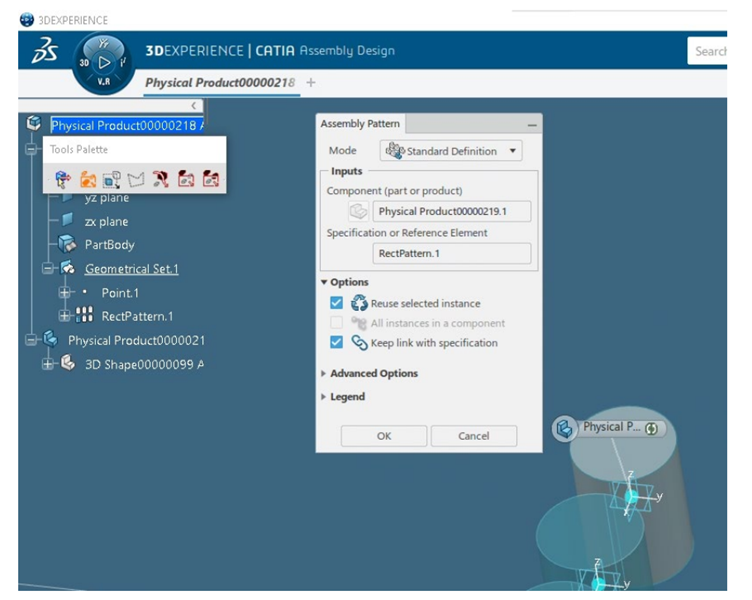Uncheck Keep link with specification
This screenshot has height=600, width=752.
point(336,343)
